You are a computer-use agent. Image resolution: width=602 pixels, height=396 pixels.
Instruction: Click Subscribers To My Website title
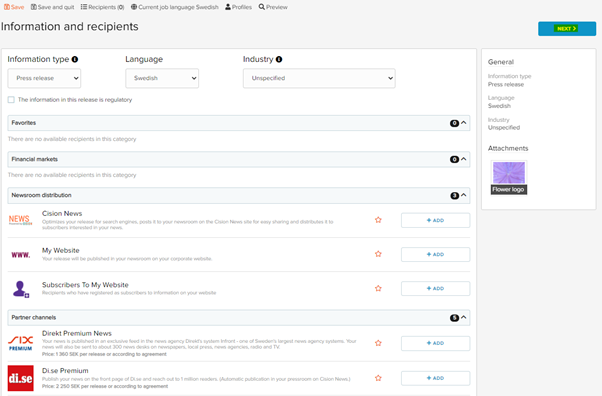(x=85, y=285)
